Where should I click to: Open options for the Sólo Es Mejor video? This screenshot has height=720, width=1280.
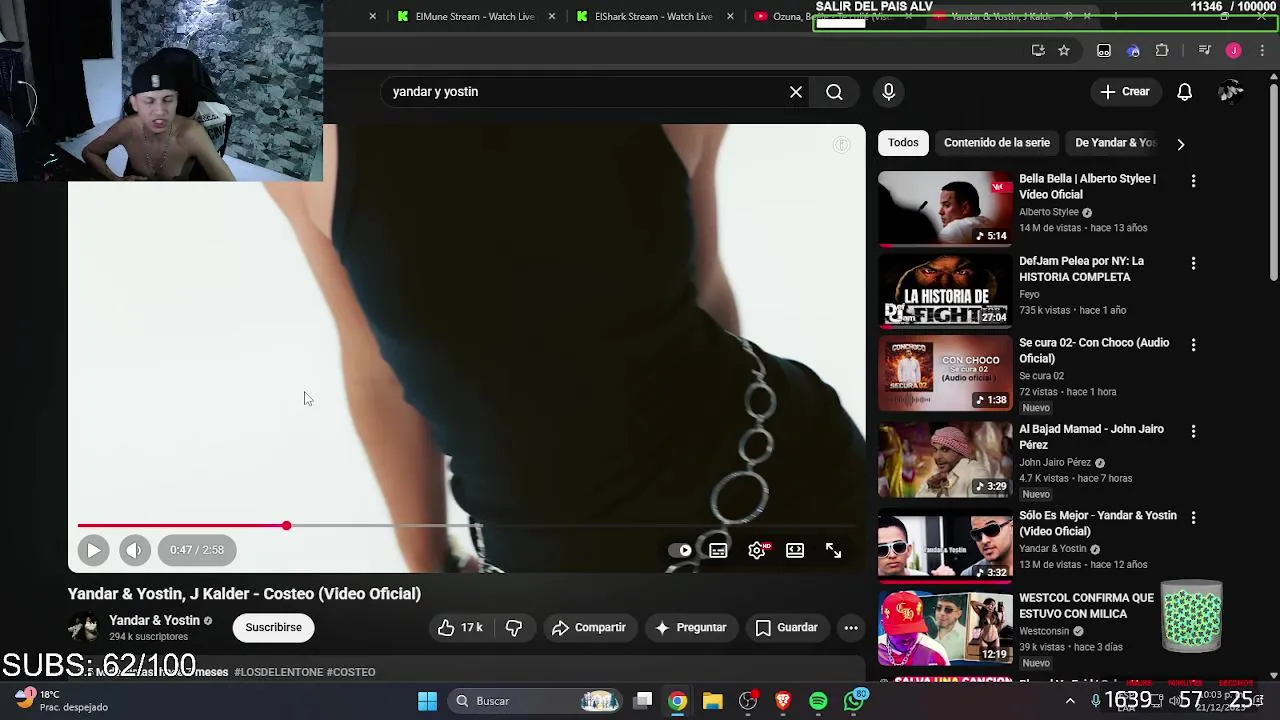[1193, 518]
